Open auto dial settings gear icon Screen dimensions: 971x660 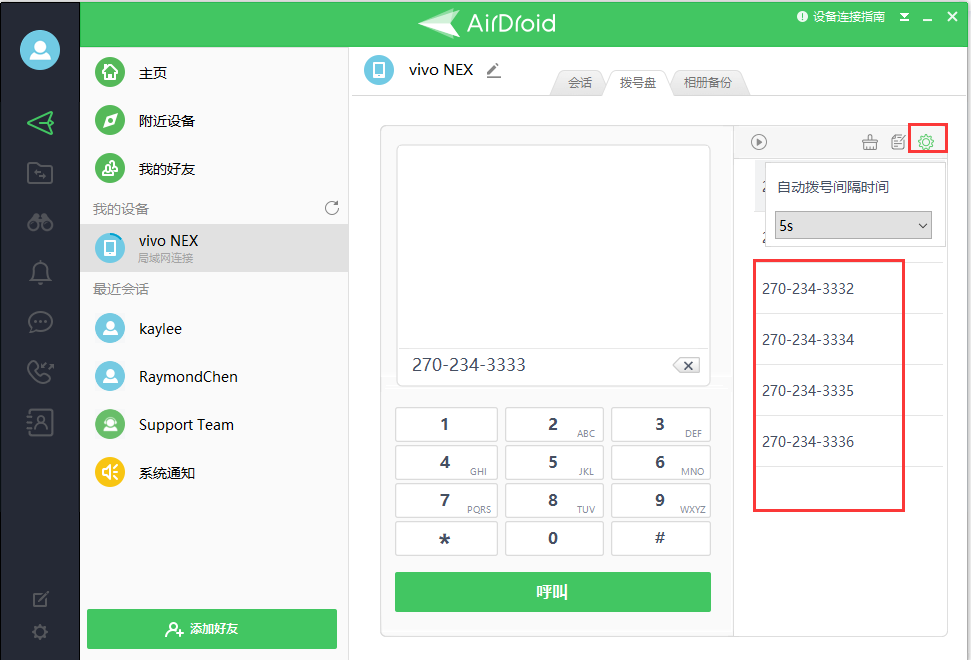pos(926,142)
